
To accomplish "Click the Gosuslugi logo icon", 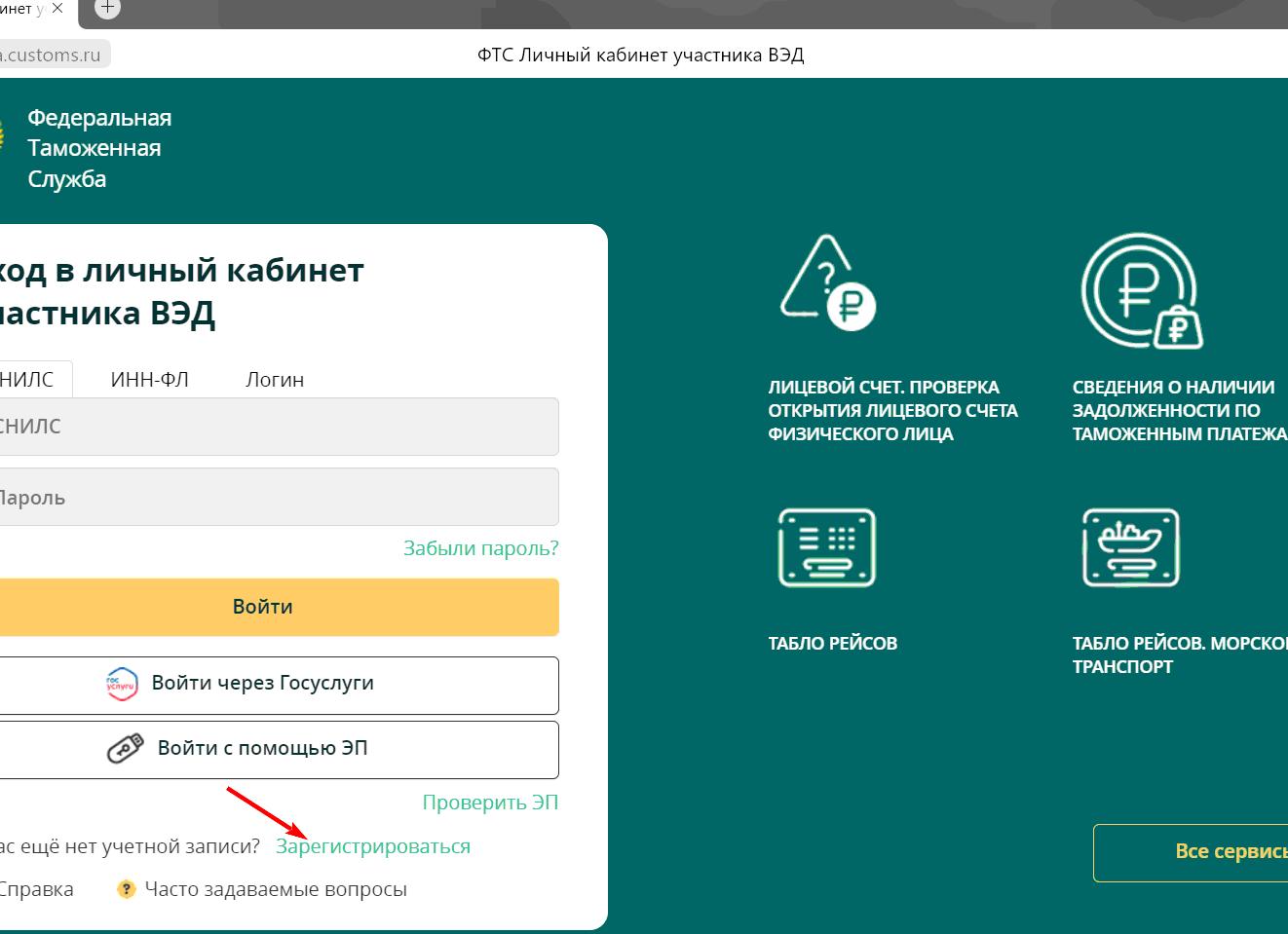I will tap(122, 684).
